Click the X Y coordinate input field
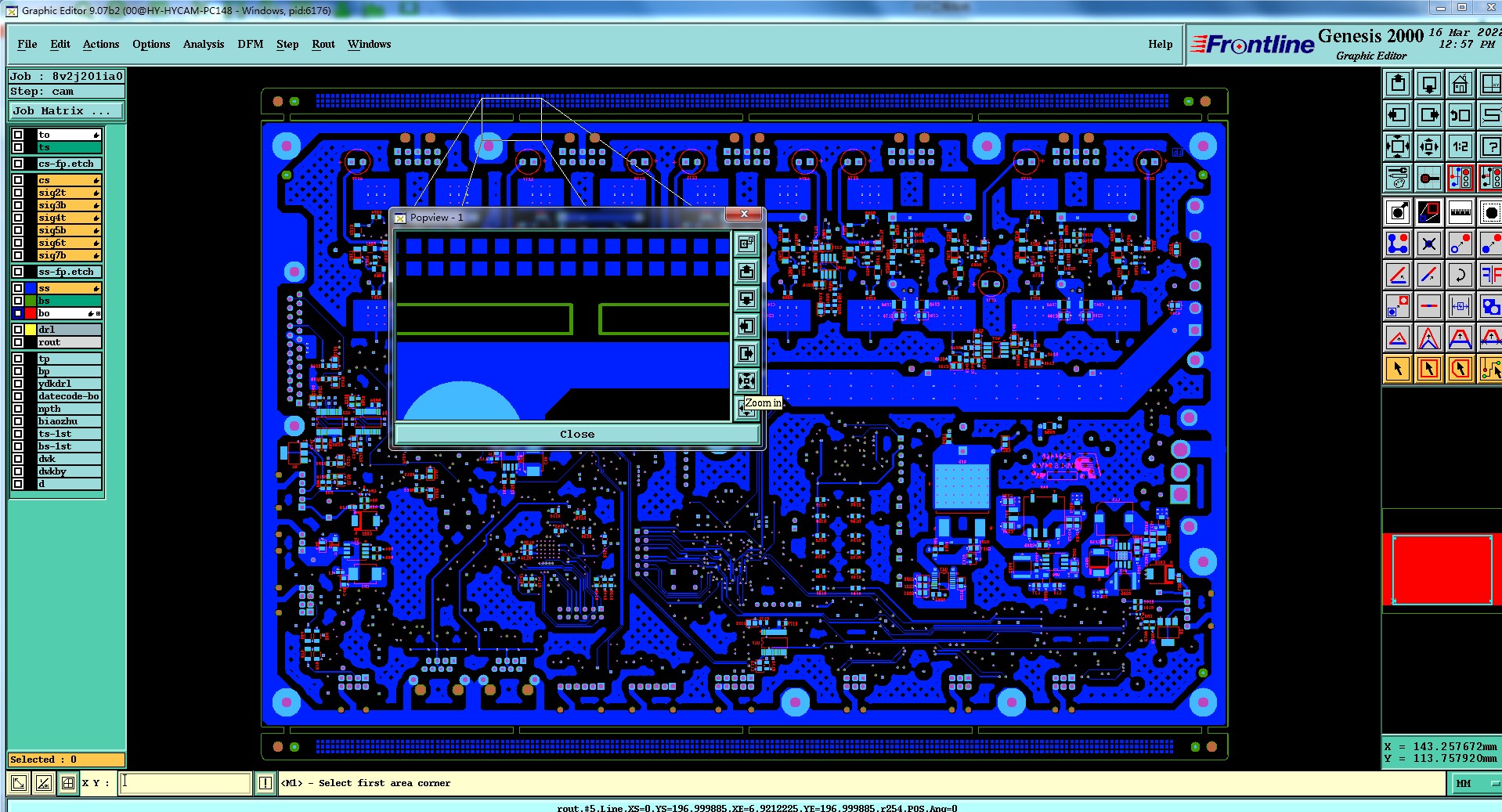 coord(185,782)
